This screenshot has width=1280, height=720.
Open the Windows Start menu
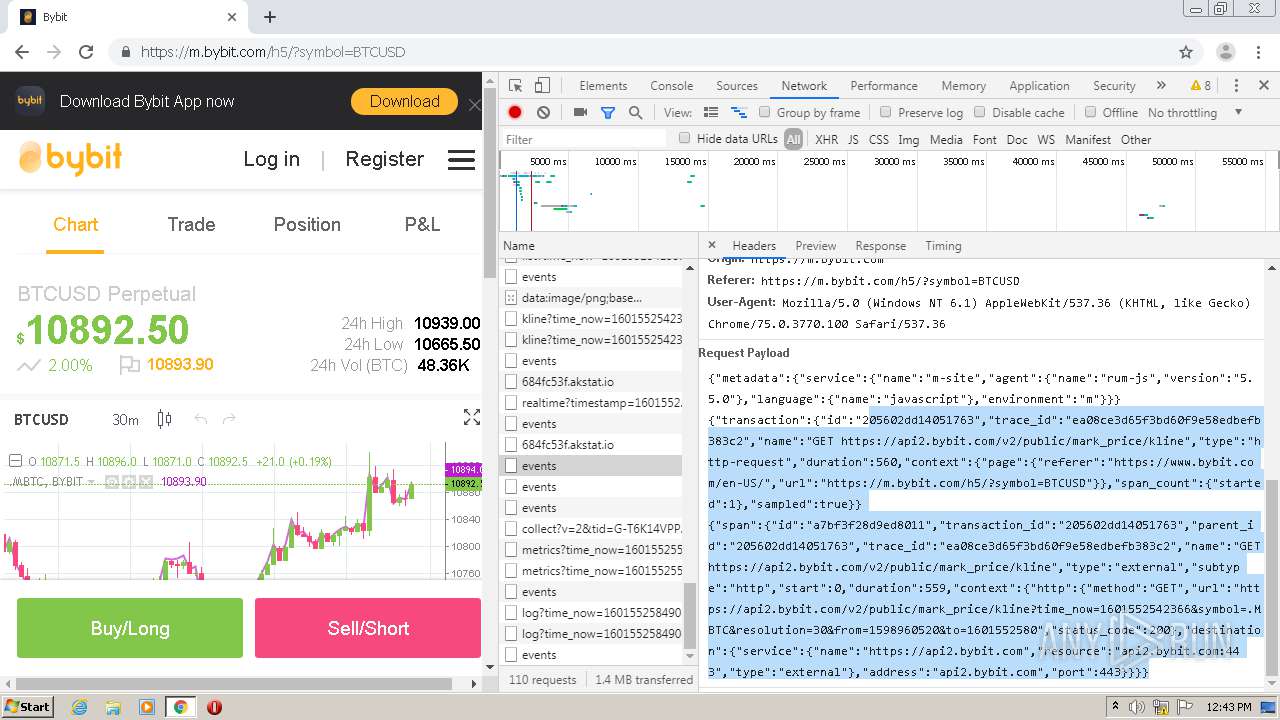27,707
